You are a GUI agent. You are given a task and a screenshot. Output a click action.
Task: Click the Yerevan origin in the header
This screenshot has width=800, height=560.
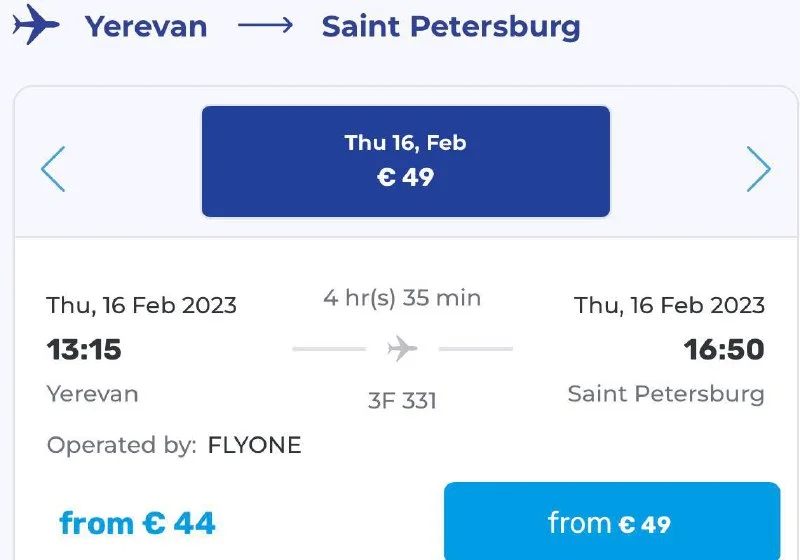pyautogui.click(x=146, y=27)
